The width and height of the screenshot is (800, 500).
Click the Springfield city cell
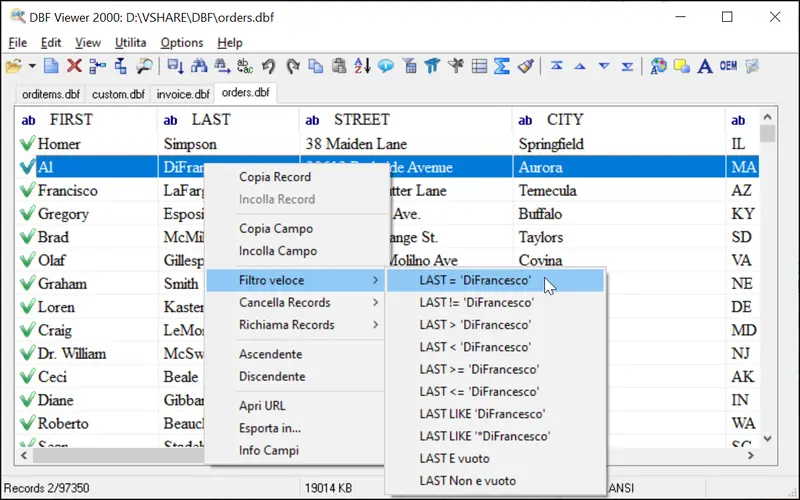619,144
